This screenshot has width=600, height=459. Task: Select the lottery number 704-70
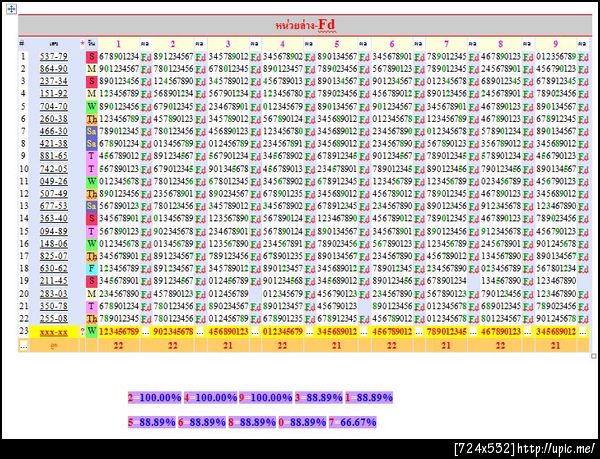click(x=54, y=106)
